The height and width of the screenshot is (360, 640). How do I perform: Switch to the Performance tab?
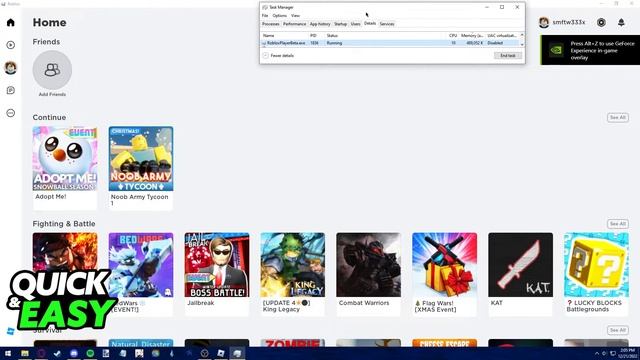(294, 24)
